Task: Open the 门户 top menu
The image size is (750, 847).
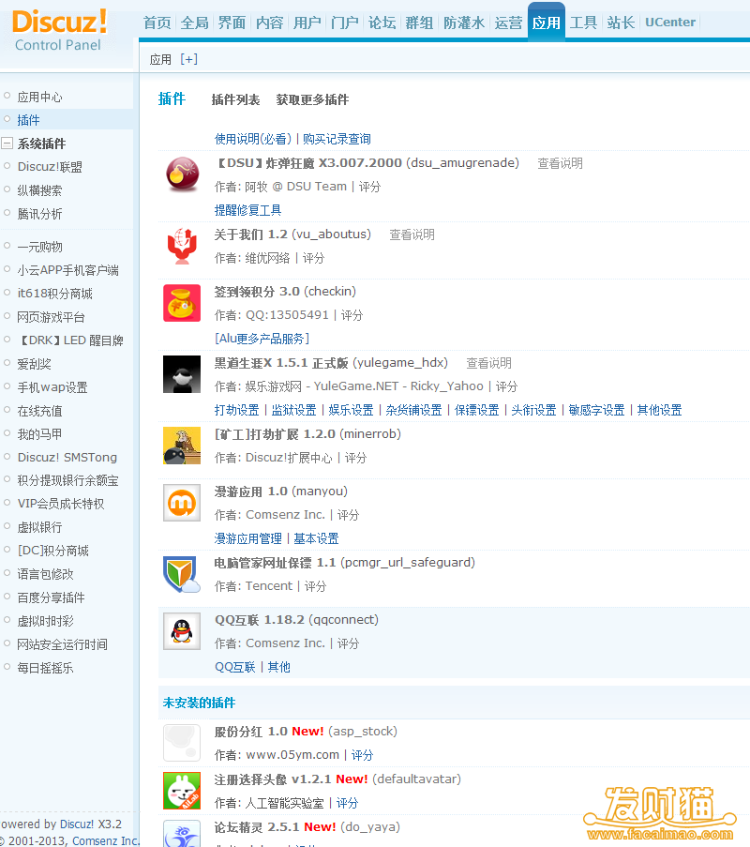Action: tap(345, 23)
